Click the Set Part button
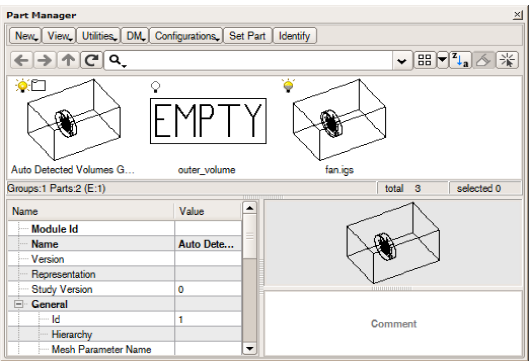 (248, 36)
